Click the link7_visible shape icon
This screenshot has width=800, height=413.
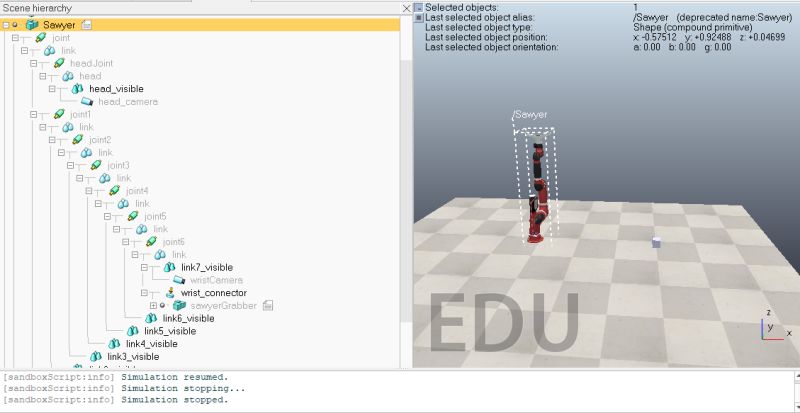(x=169, y=267)
